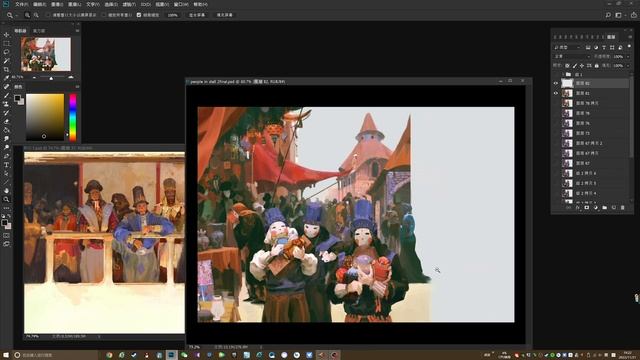Create new adjustment layer icon
Viewport: 640px width, 360px height.
point(596,208)
